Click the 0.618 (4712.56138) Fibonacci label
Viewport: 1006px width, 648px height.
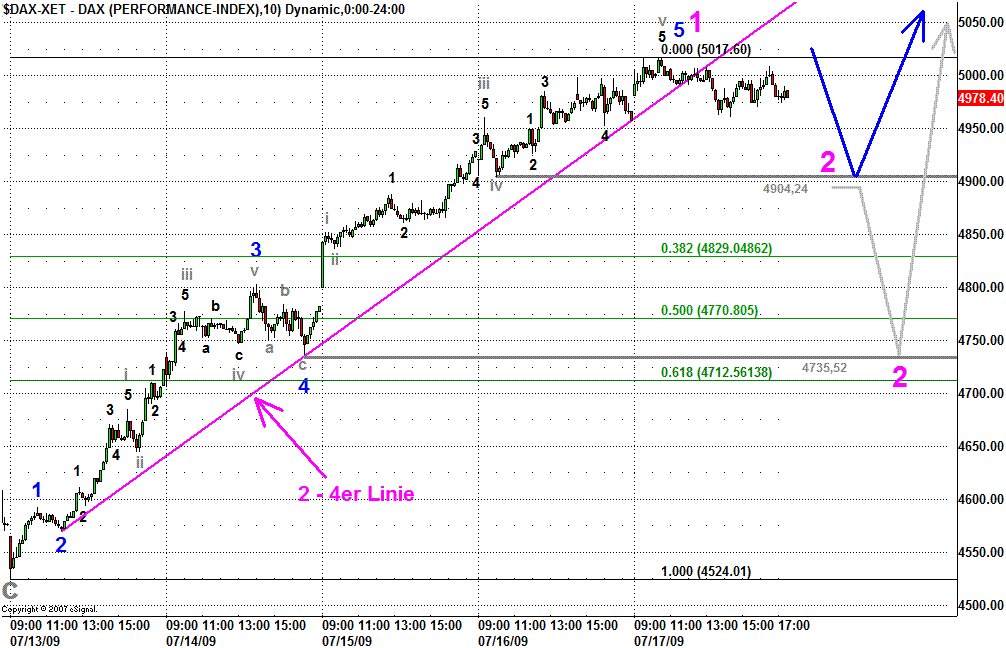pyautogui.click(x=715, y=372)
